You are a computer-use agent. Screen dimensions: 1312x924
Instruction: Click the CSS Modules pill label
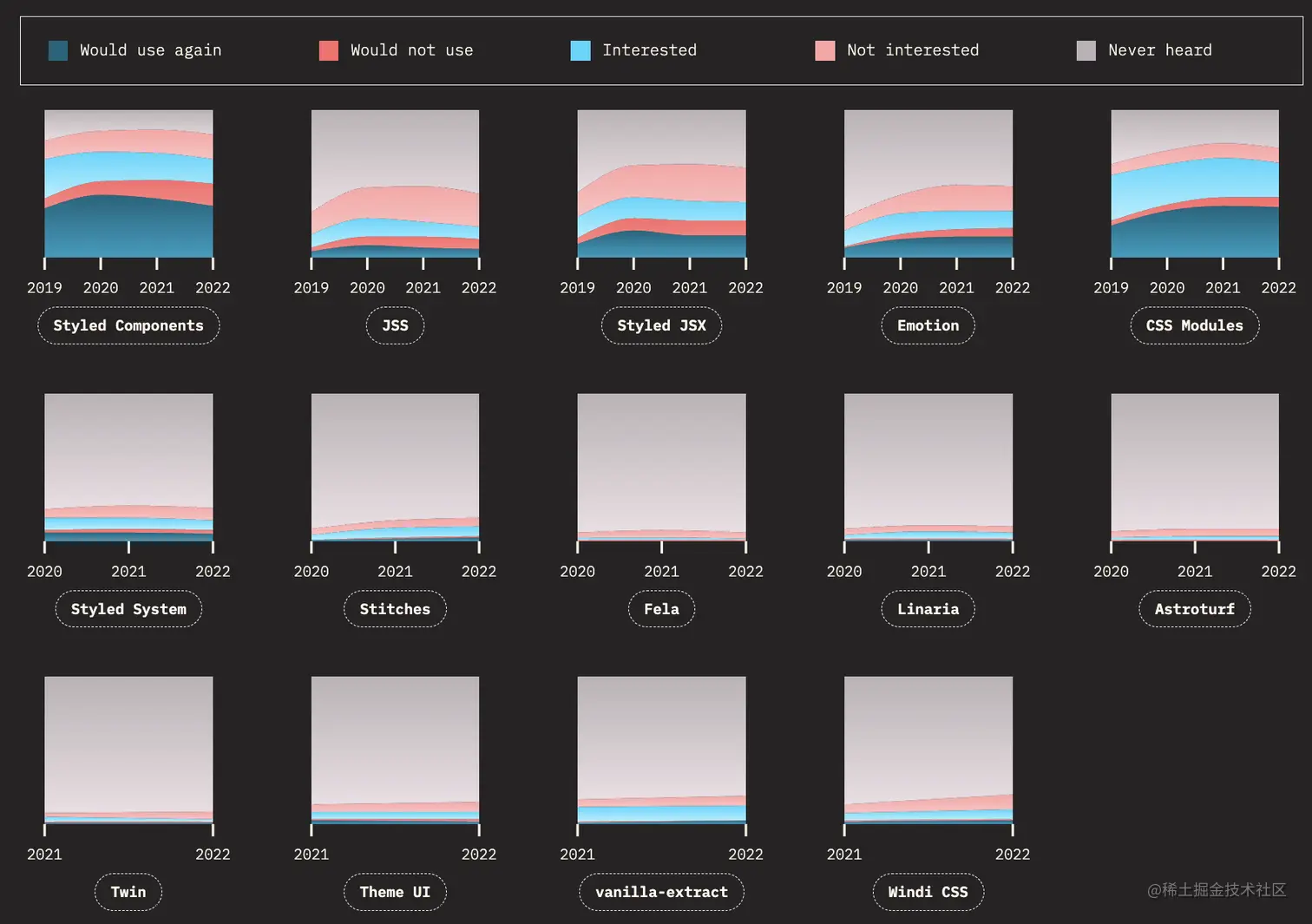[x=1195, y=325]
